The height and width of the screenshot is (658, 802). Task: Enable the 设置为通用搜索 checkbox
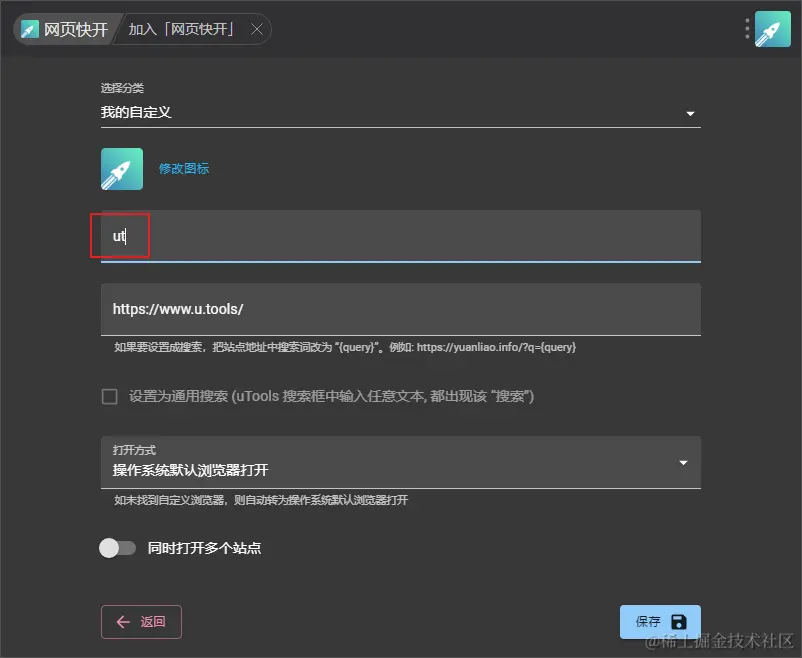point(109,397)
